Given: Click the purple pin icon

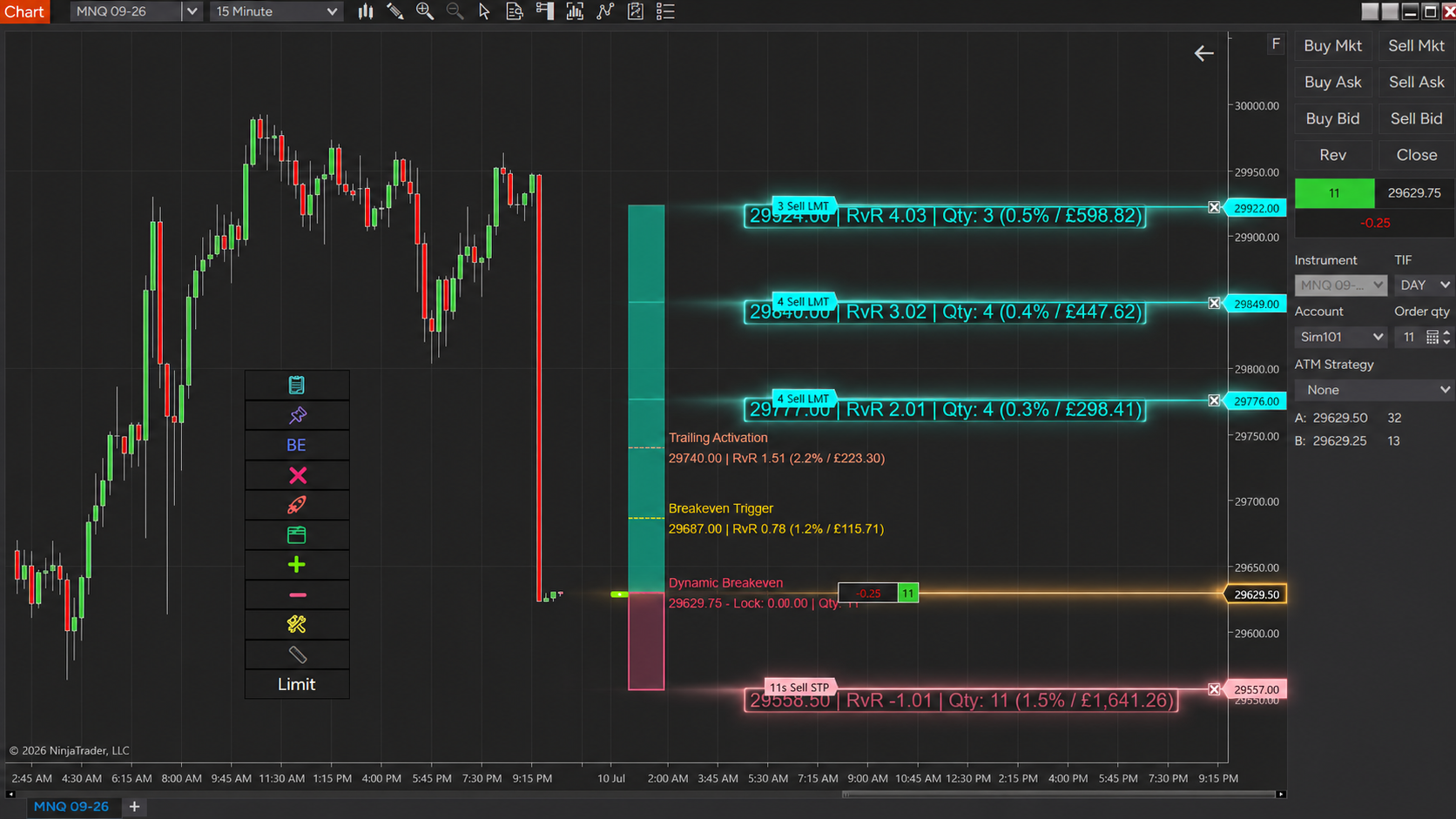Looking at the screenshot, I should (x=297, y=415).
